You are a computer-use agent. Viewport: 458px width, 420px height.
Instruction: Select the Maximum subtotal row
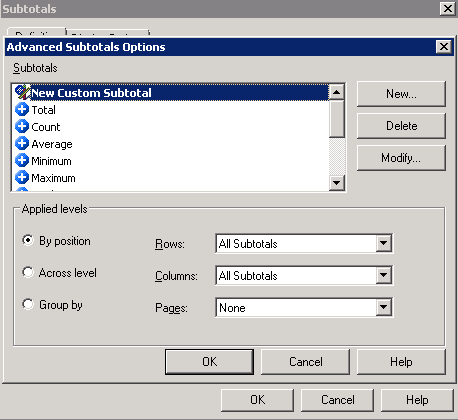click(170, 178)
